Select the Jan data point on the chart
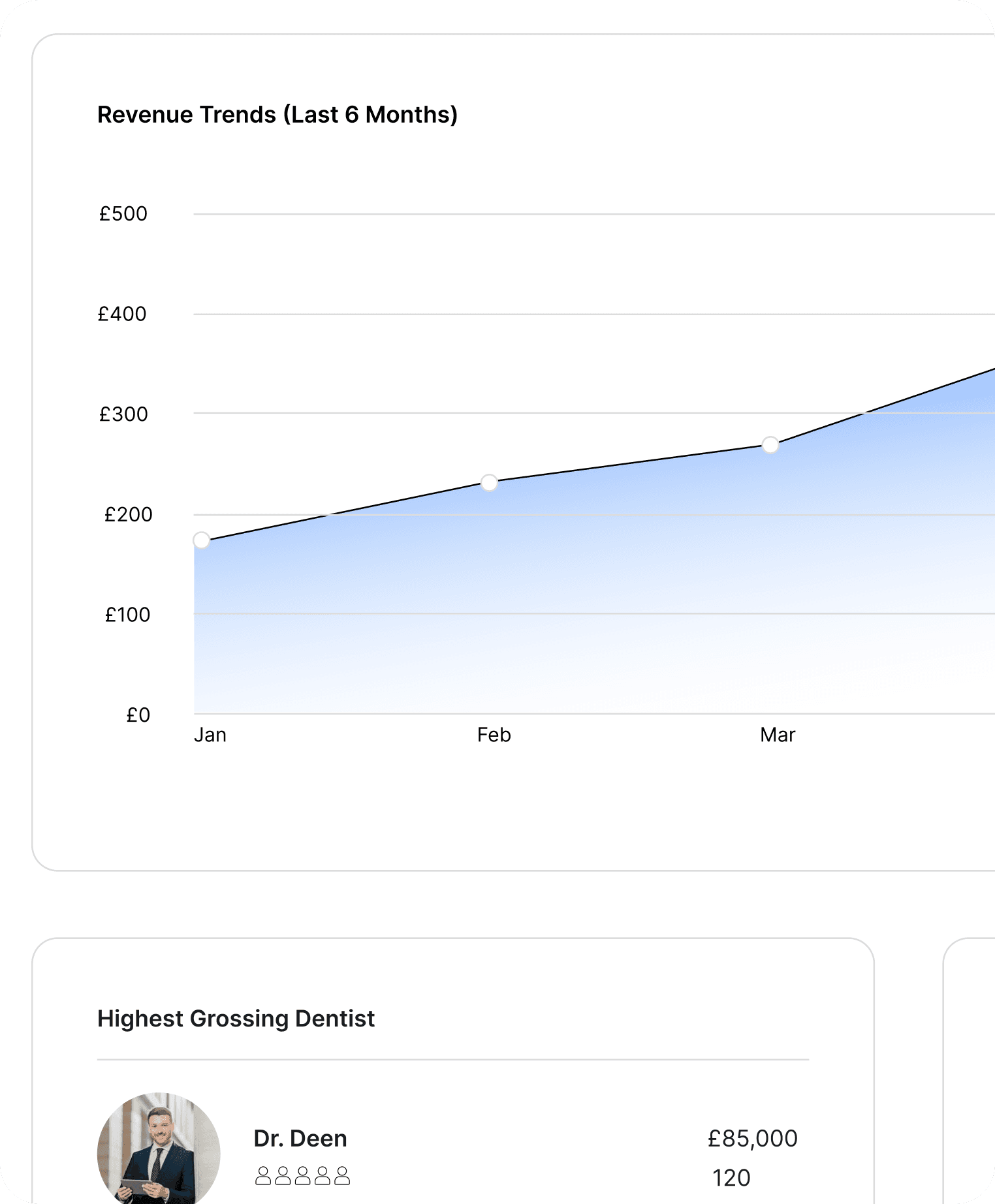 point(202,540)
